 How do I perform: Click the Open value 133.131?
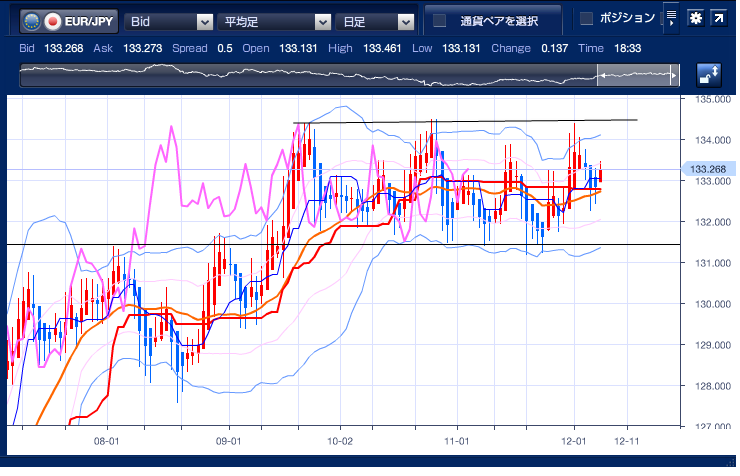[x=298, y=48]
